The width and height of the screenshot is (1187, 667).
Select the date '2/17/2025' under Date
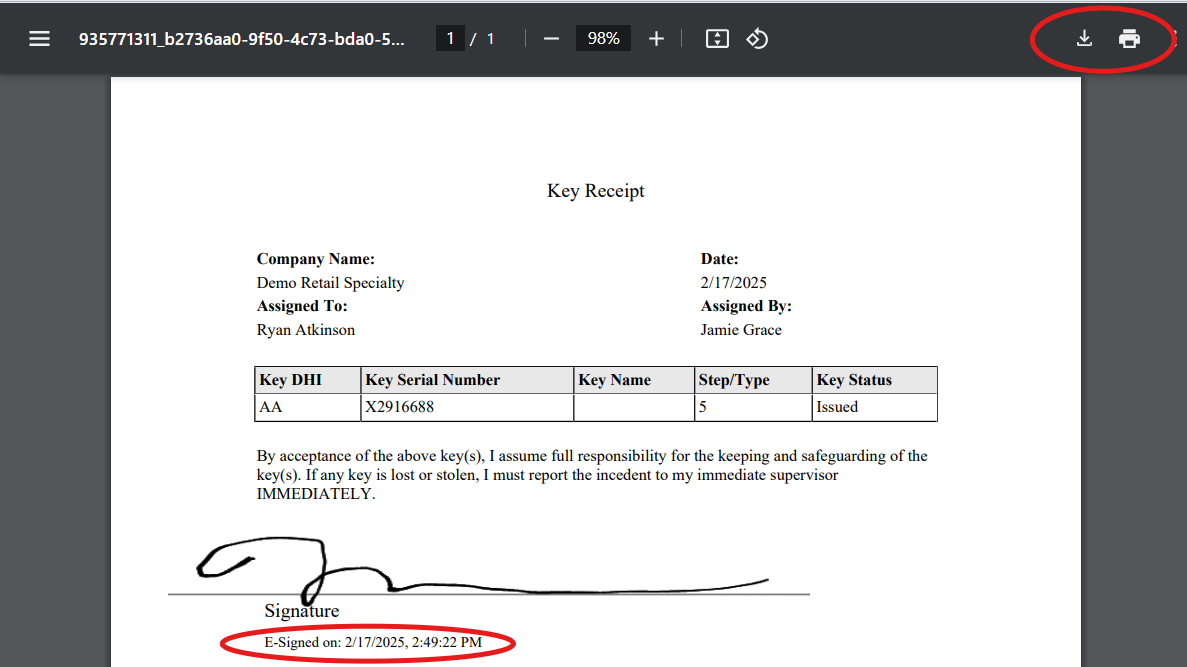click(734, 282)
